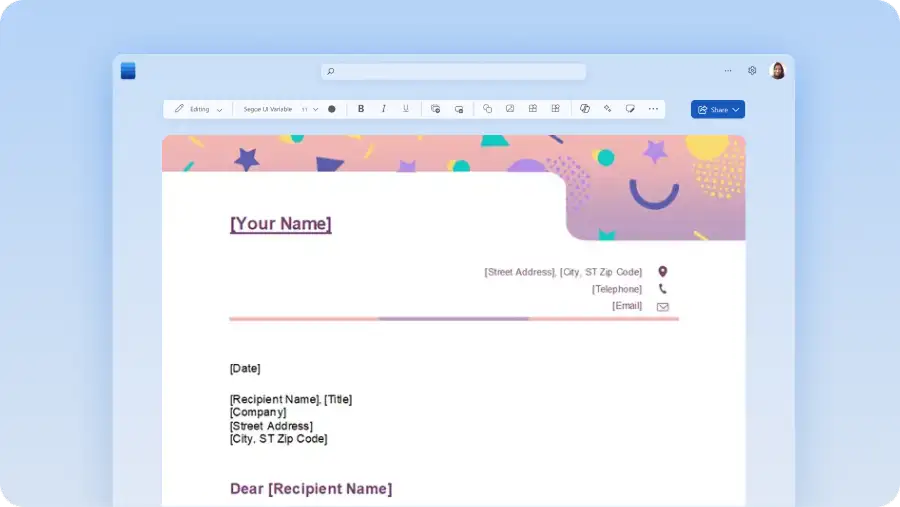Viewport: 900px width, 507px height.
Task: Toggle underline formatting
Action: coord(406,109)
